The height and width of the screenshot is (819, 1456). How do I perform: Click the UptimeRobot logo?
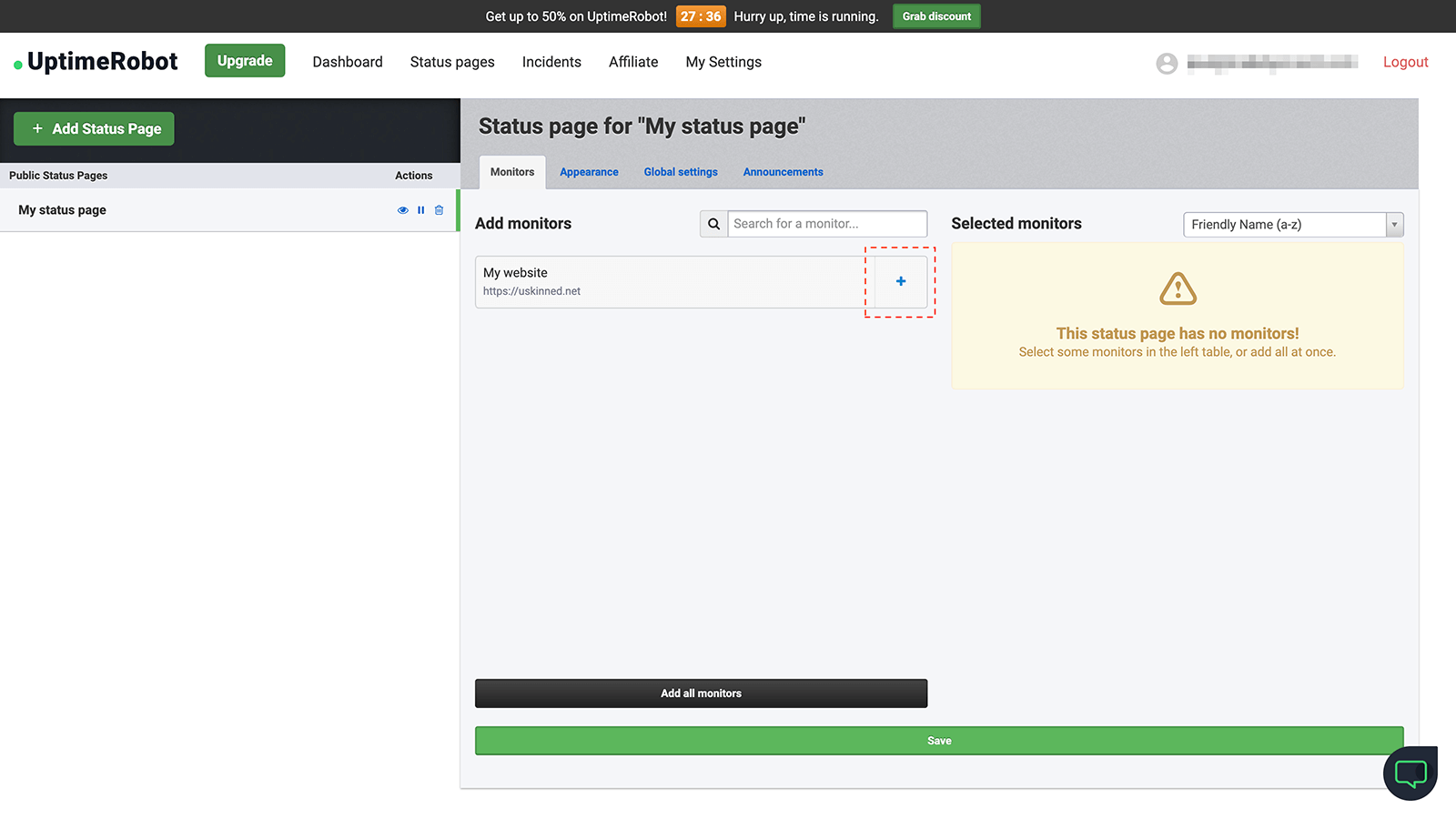pos(94,61)
